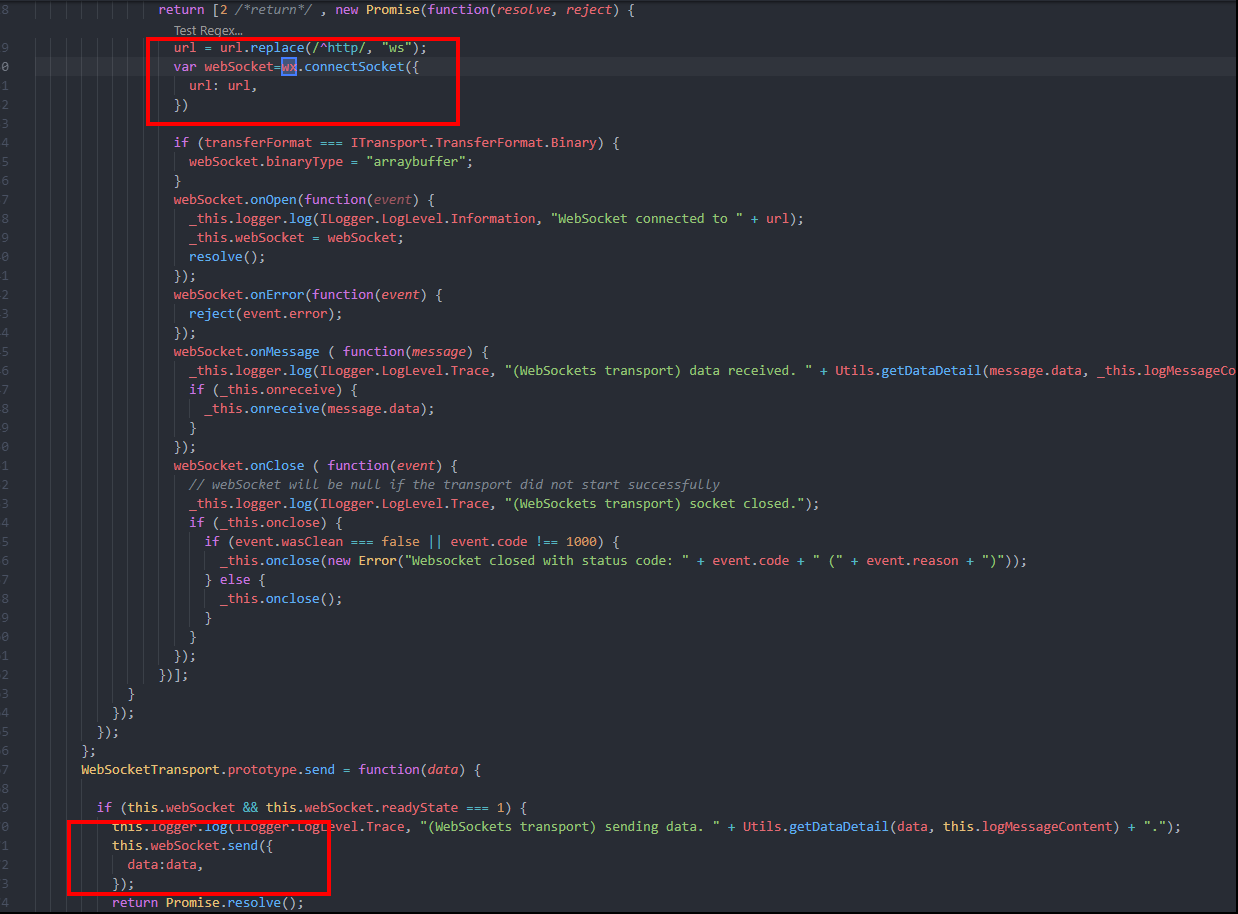The image size is (1238, 914).
Task: Click the 'reject(event.error);' line
Action: tap(266, 313)
